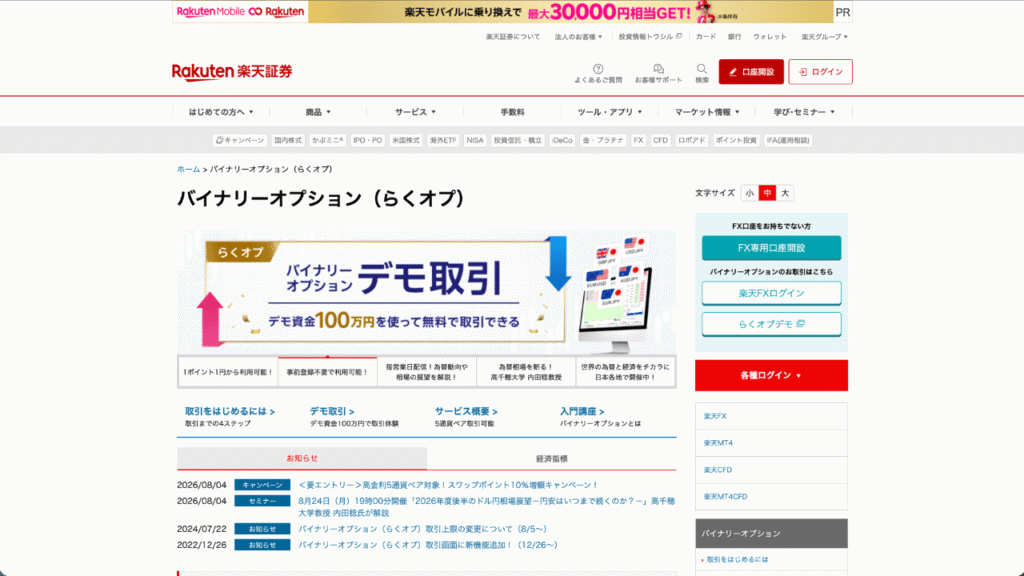Image resolution: width=1024 pixels, height=576 pixels.
Task: Expand サービス menu
Action: click(x=415, y=112)
